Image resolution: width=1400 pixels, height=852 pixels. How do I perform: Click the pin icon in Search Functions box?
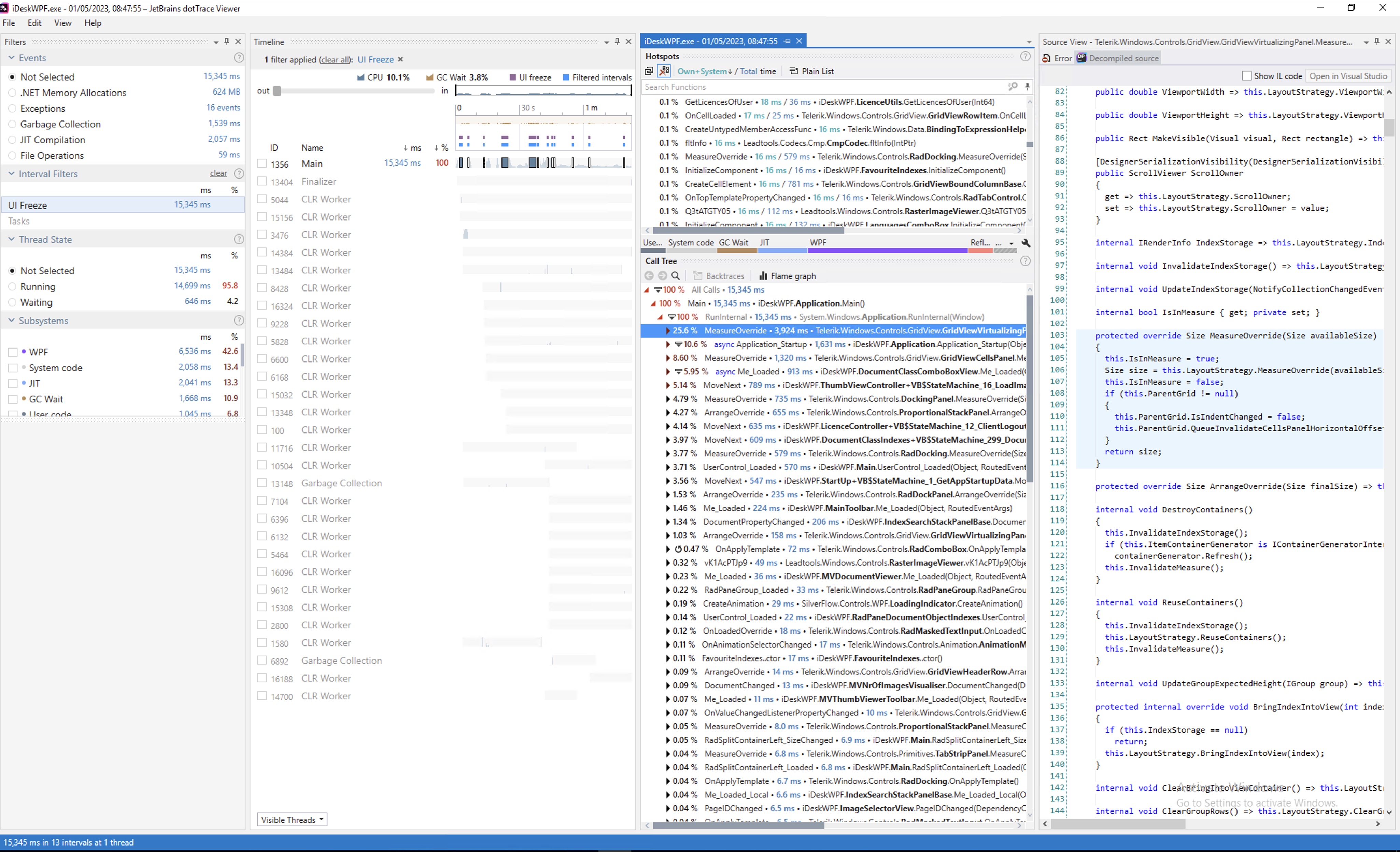coord(1027,87)
